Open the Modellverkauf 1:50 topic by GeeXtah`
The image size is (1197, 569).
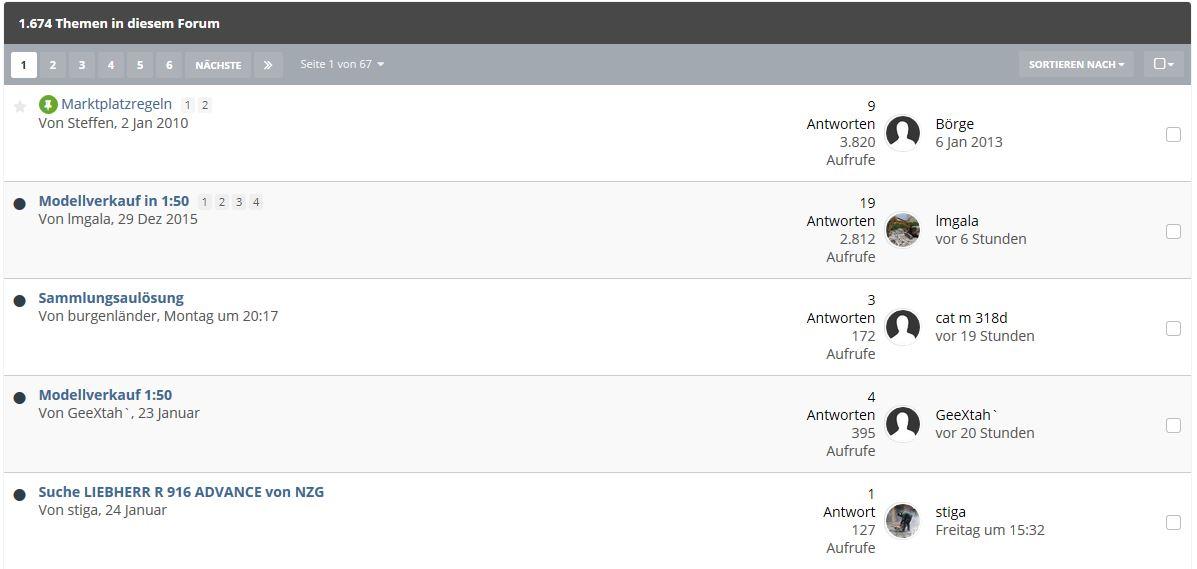(x=105, y=395)
